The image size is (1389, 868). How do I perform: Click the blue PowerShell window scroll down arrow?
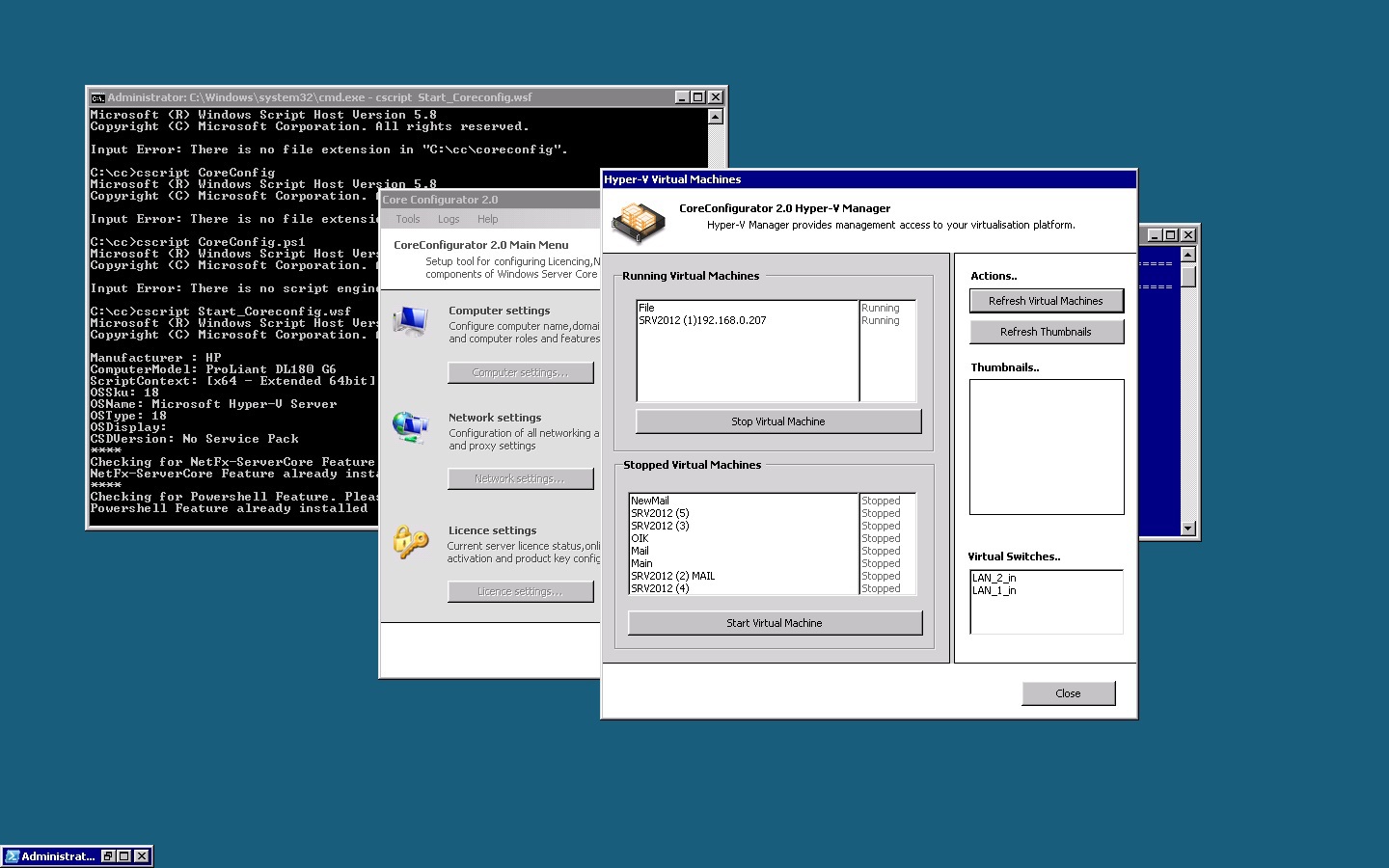(x=1188, y=529)
